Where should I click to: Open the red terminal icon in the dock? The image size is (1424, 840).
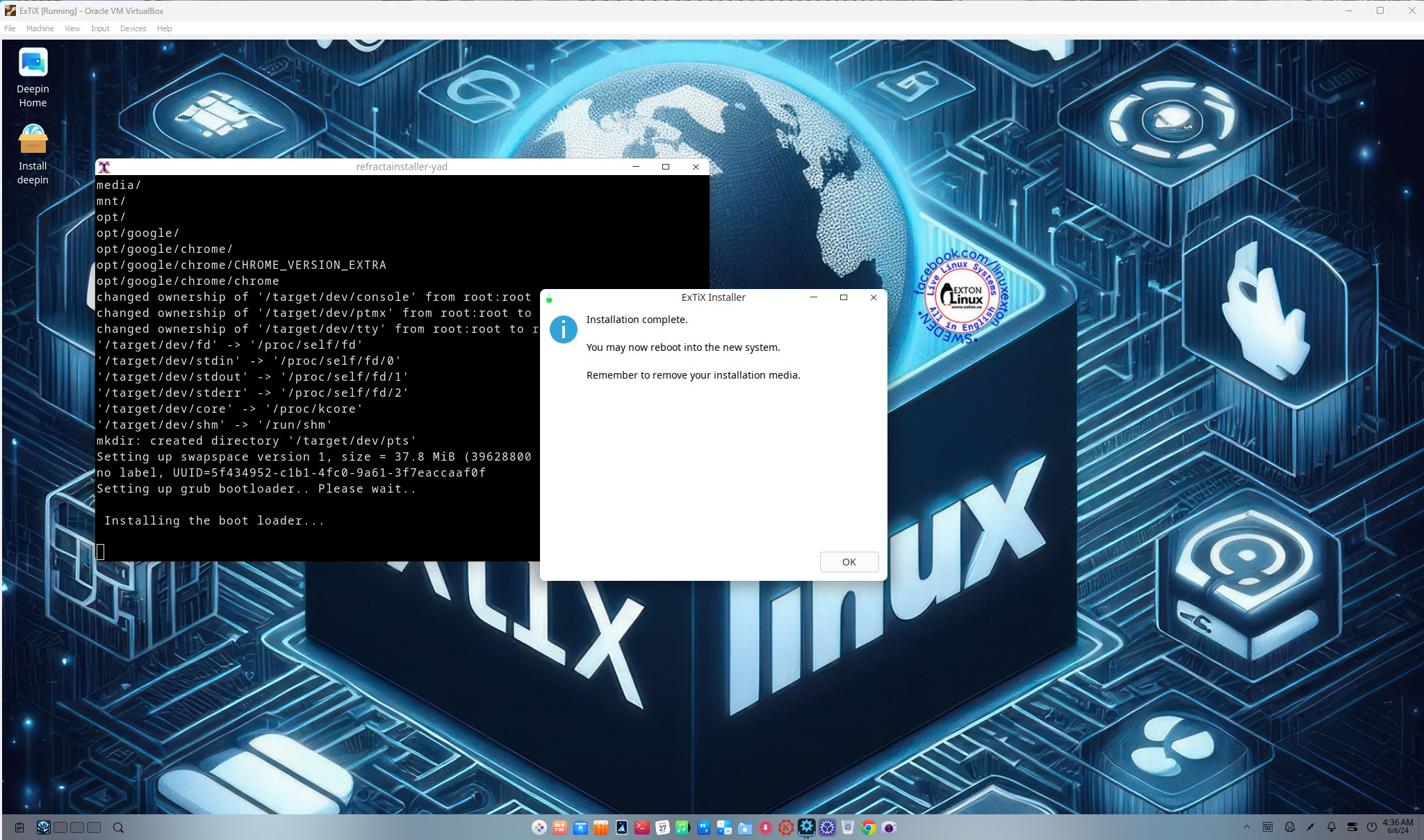coord(641,827)
